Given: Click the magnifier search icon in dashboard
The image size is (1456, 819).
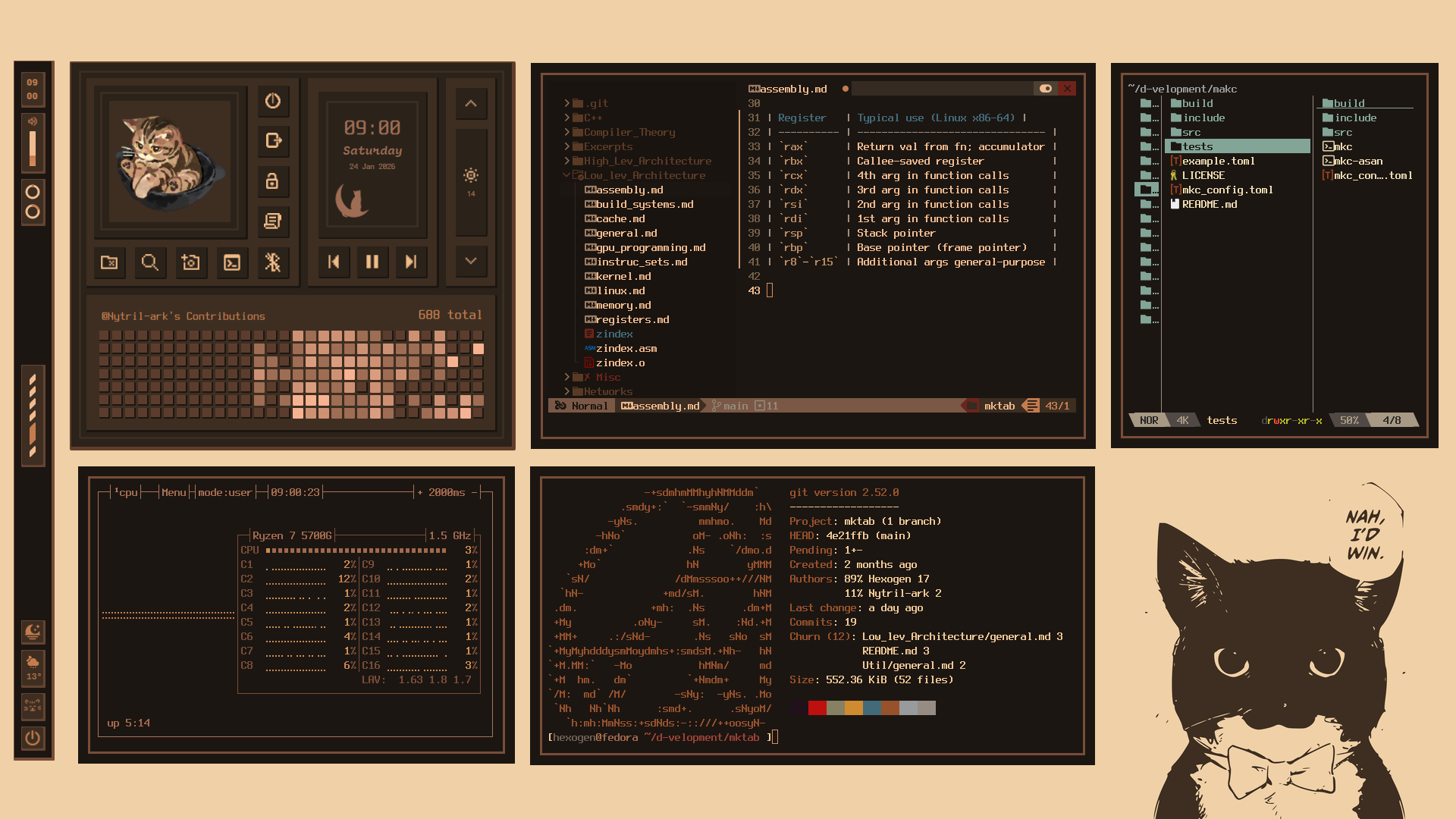Looking at the screenshot, I should [150, 262].
